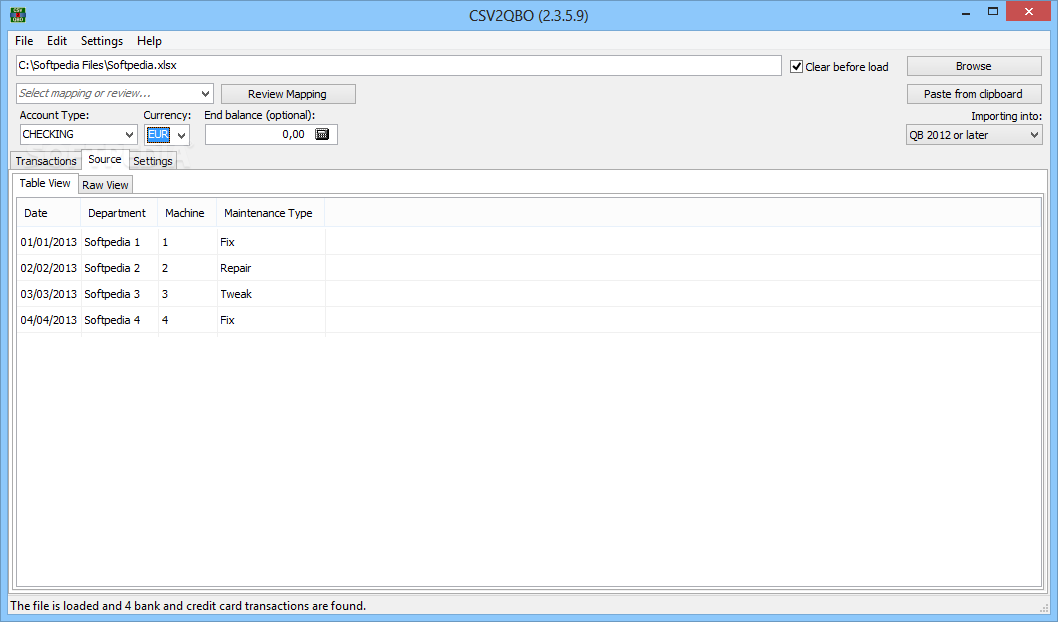This screenshot has width=1058, height=622.
Task: Close the CSV2QBO window
Action: [x=1028, y=11]
